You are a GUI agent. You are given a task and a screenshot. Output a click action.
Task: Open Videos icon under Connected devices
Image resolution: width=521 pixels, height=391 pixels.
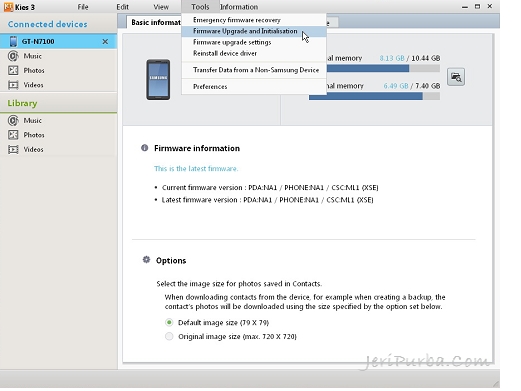pos(13,85)
